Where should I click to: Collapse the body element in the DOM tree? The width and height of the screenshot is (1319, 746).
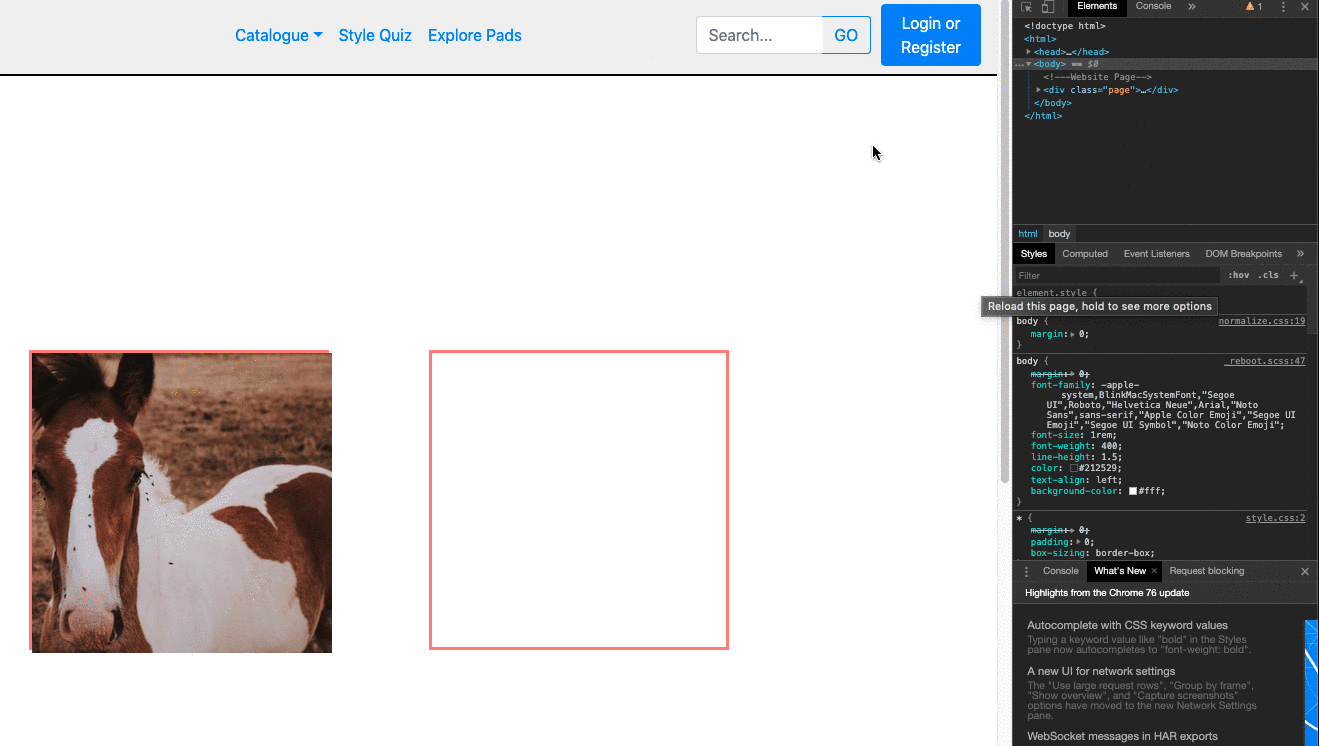click(1029, 64)
